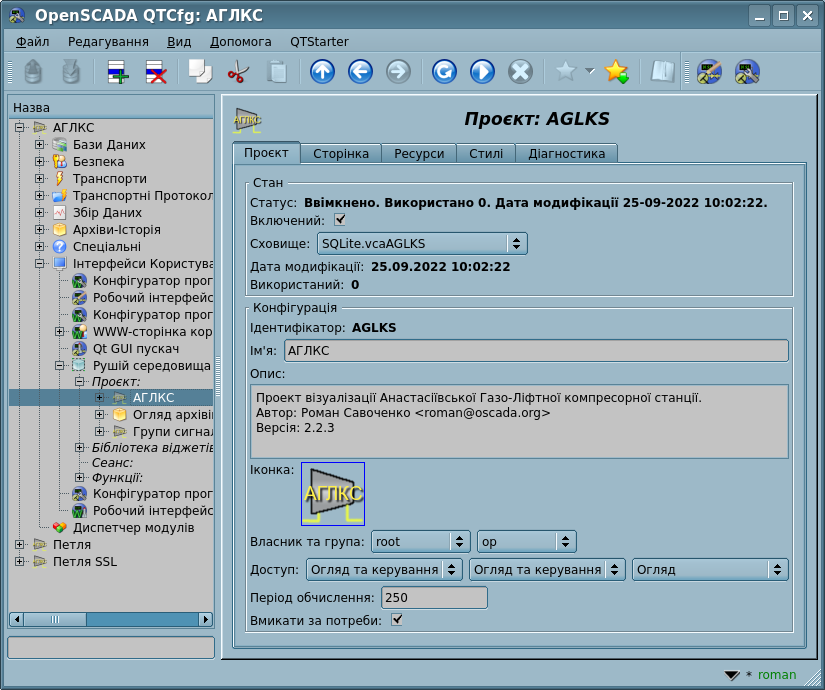Screen dimensions: 825x690
Task: Expand the Бази Даних tree node
Action: [40, 145]
